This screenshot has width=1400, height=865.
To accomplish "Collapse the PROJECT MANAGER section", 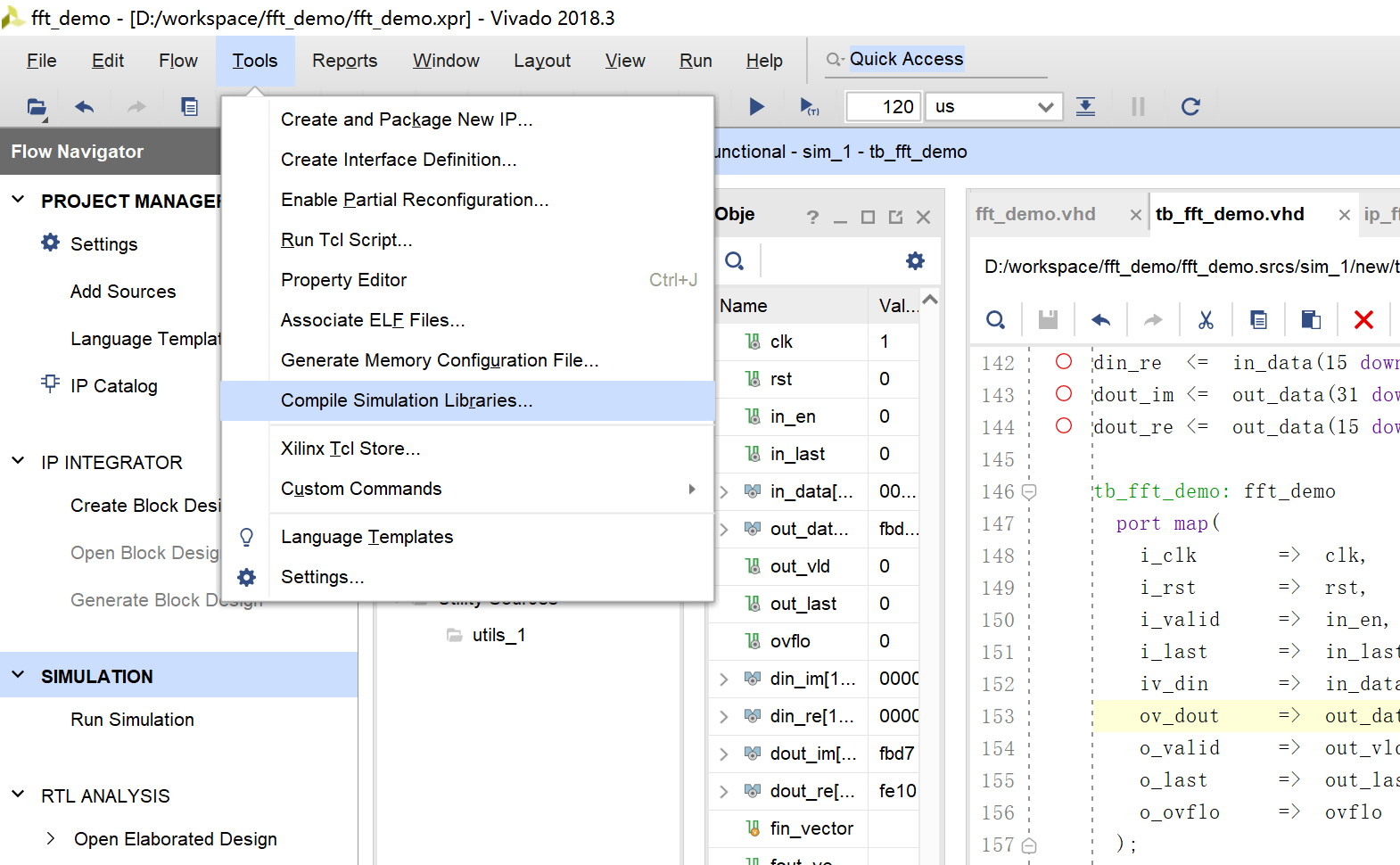I will 18,200.
